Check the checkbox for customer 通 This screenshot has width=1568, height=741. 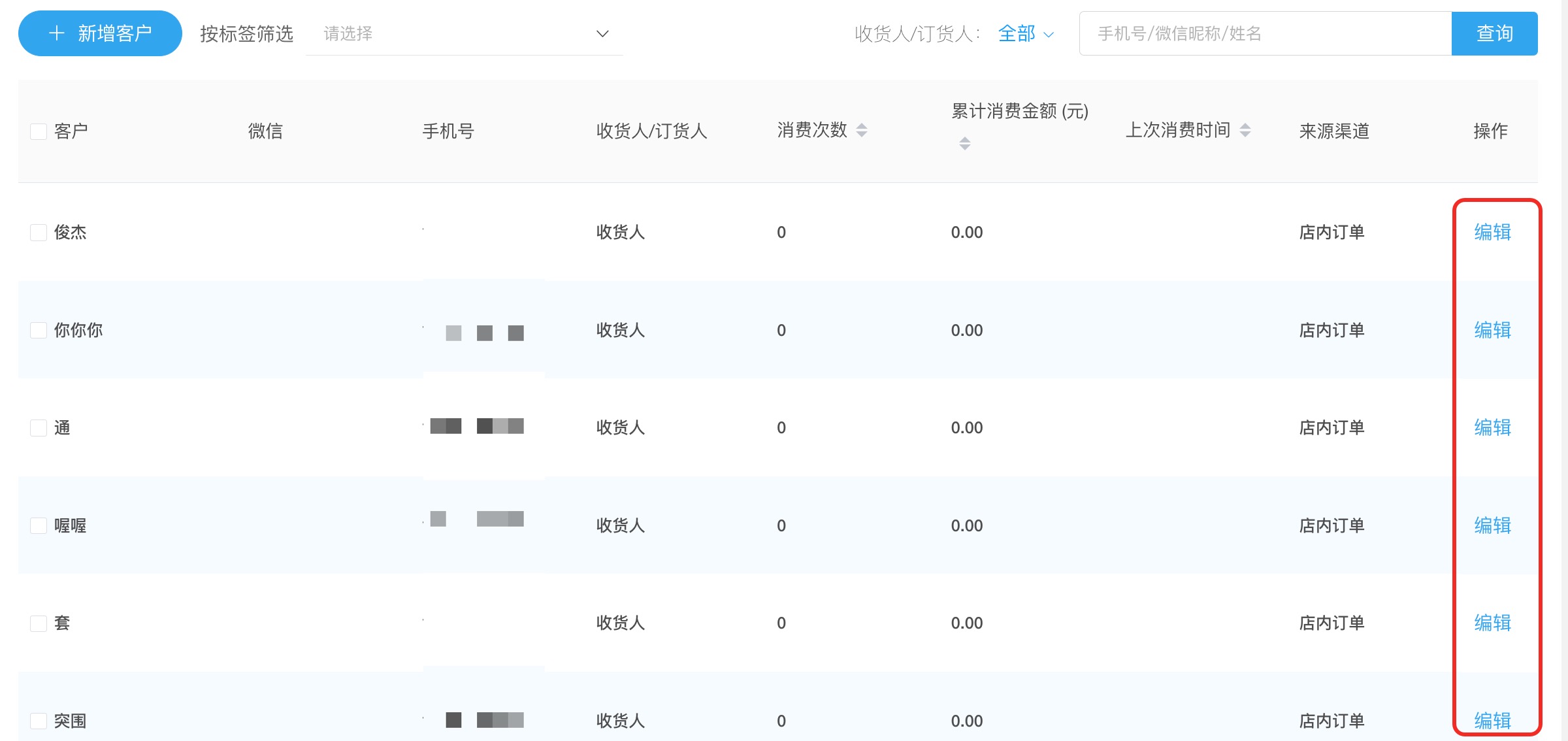coord(39,428)
